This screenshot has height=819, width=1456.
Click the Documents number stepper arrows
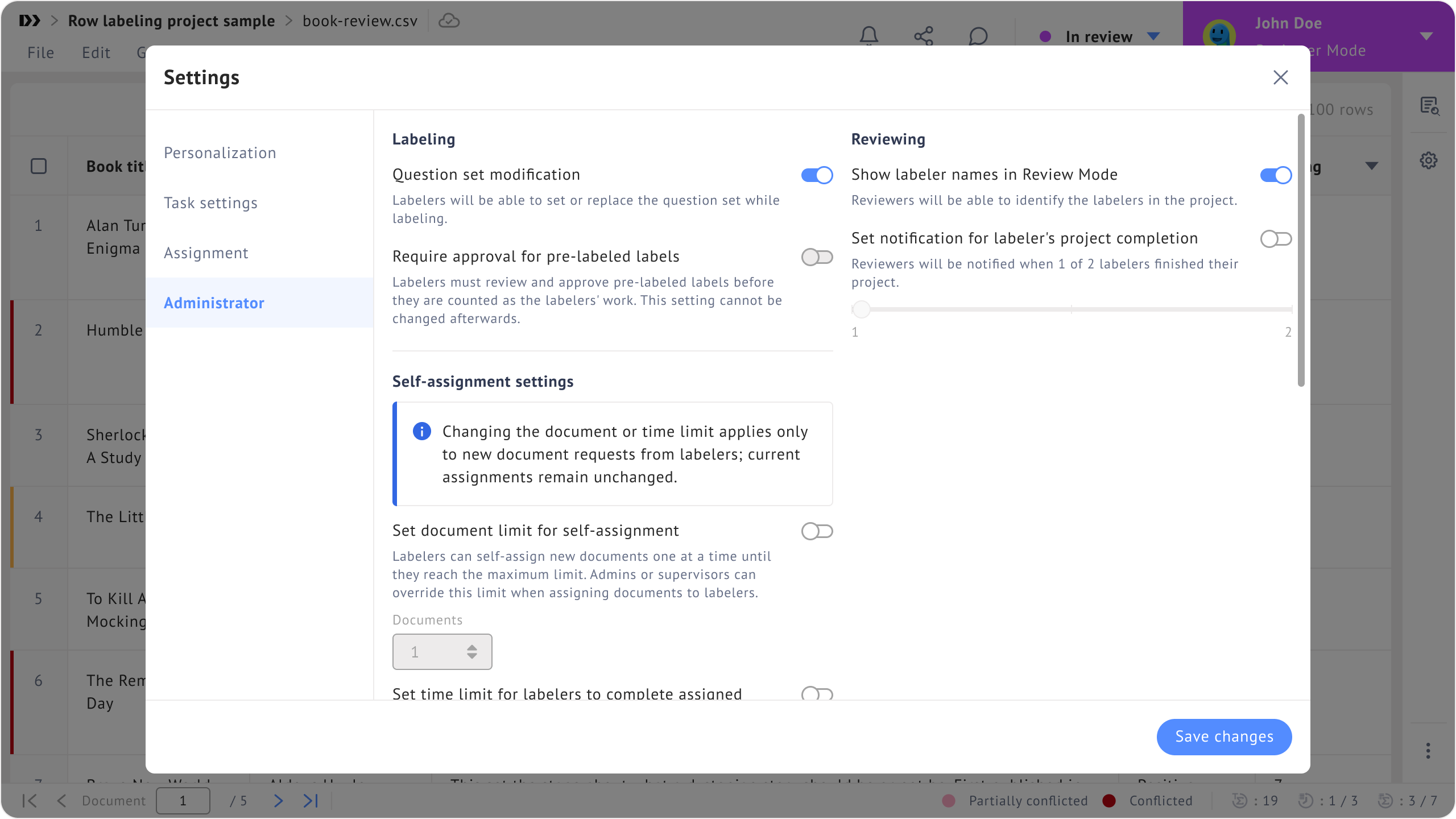(471, 652)
